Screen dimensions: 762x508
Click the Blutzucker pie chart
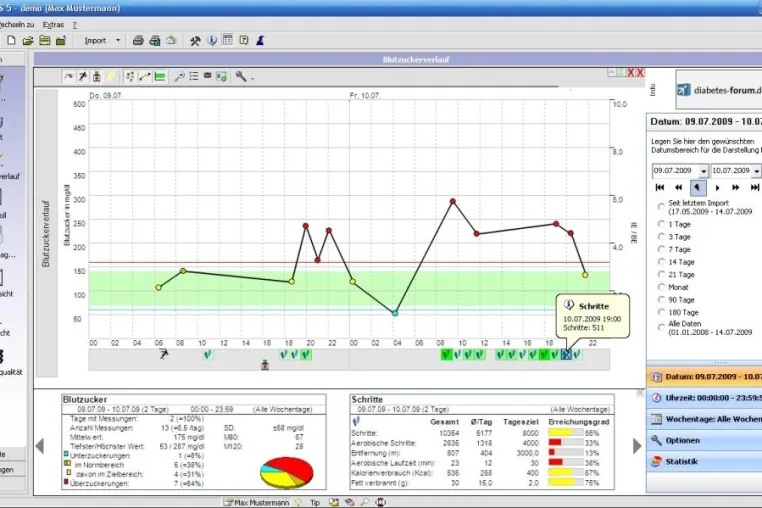[x=287, y=472]
